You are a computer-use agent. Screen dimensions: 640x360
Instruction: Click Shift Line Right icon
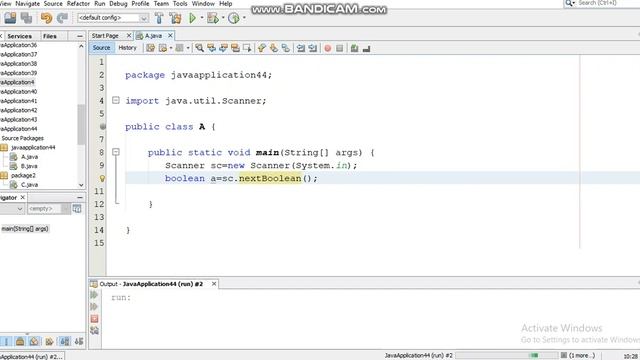tap(313, 48)
